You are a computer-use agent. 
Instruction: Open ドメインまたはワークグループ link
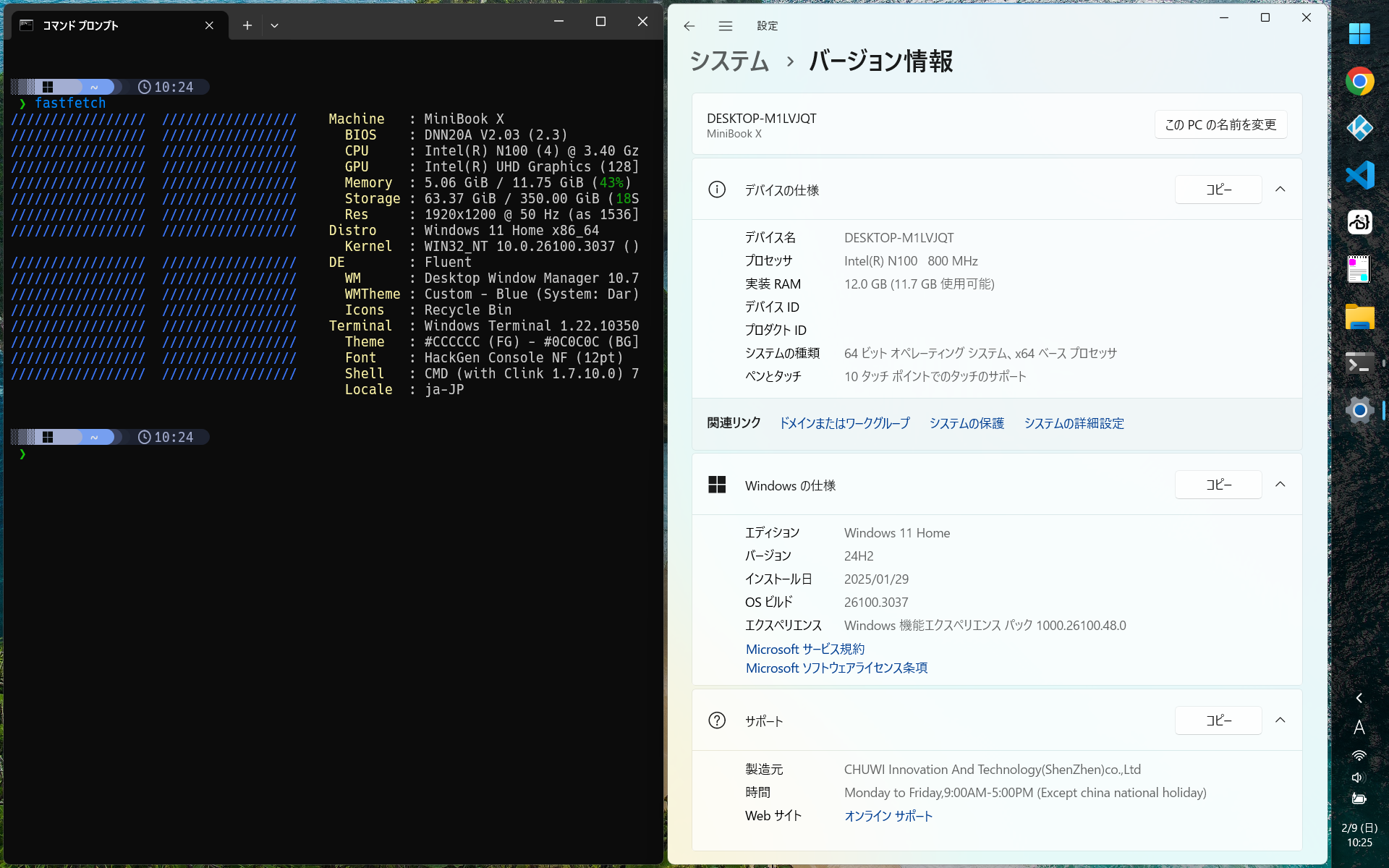point(844,423)
